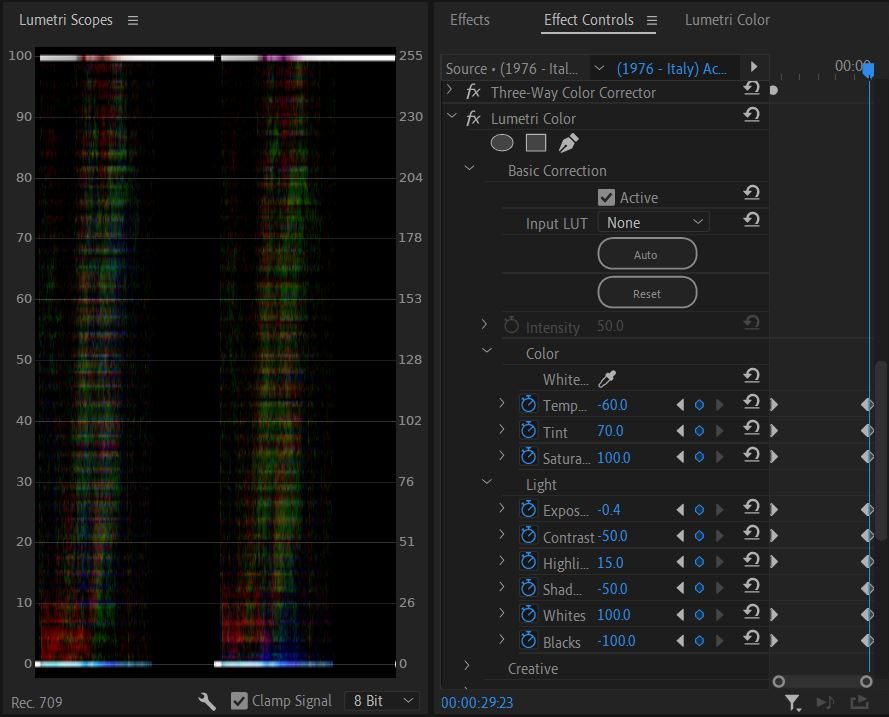Add or remove Tint keyframe

pos(700,431)
